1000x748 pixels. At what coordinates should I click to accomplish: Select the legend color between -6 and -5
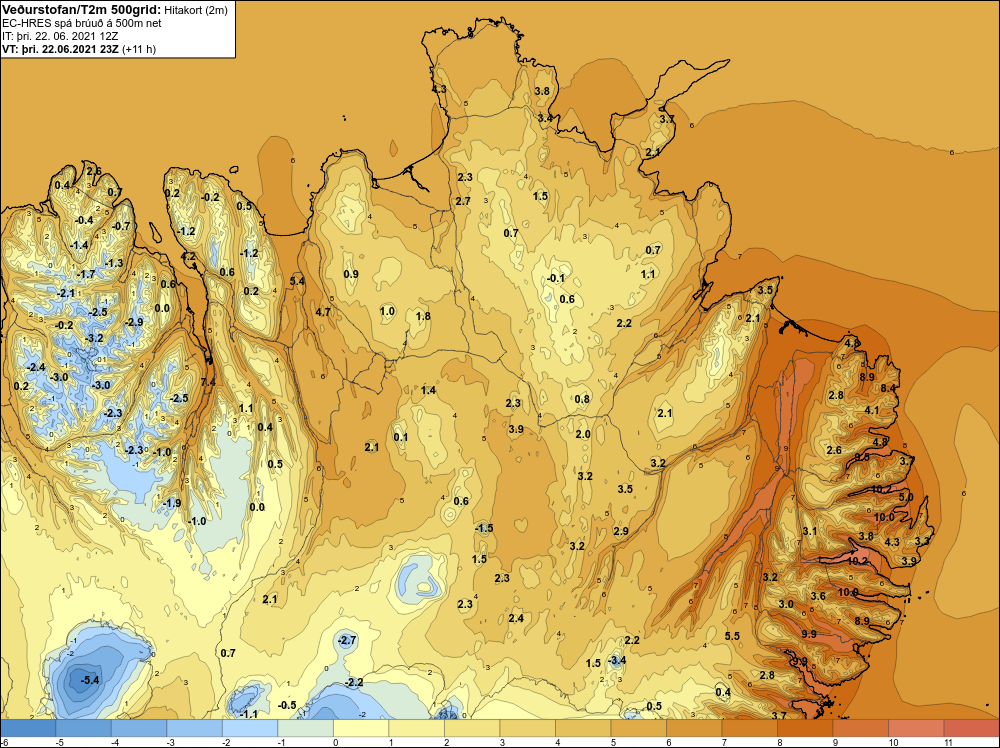point(28,728)
